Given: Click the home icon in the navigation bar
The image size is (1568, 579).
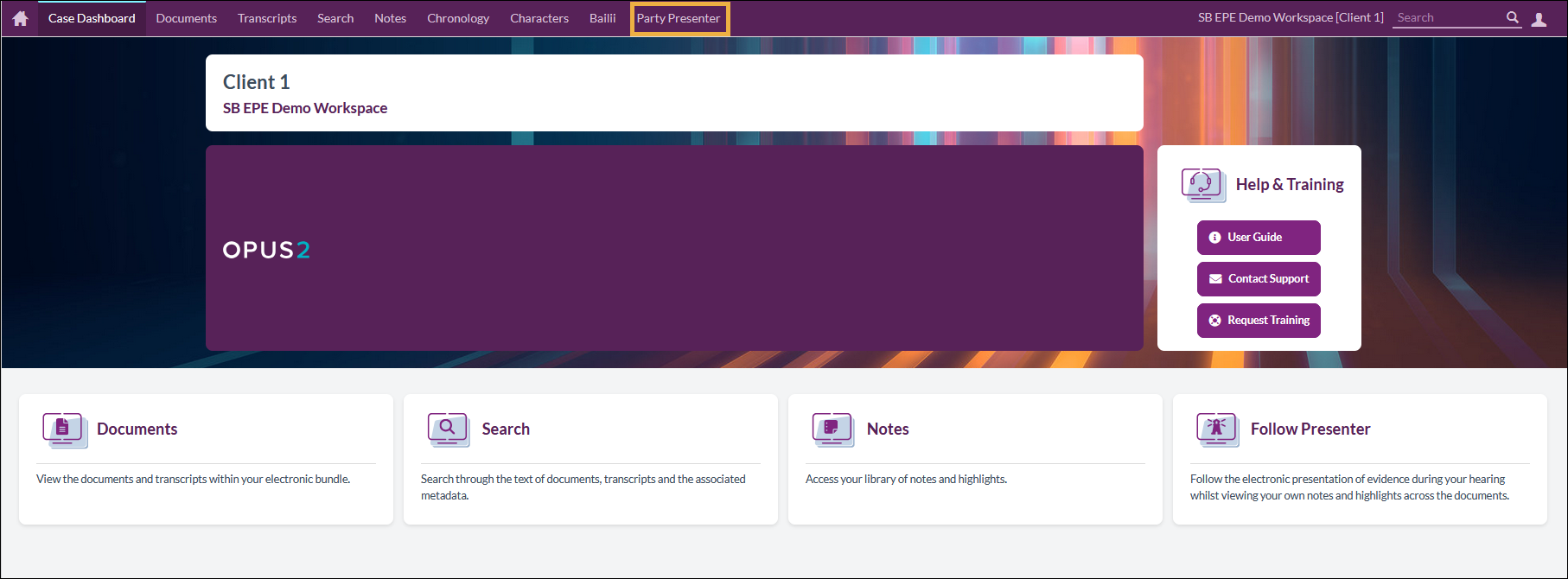Looking at the screenshot, I should tap(20, 18).
